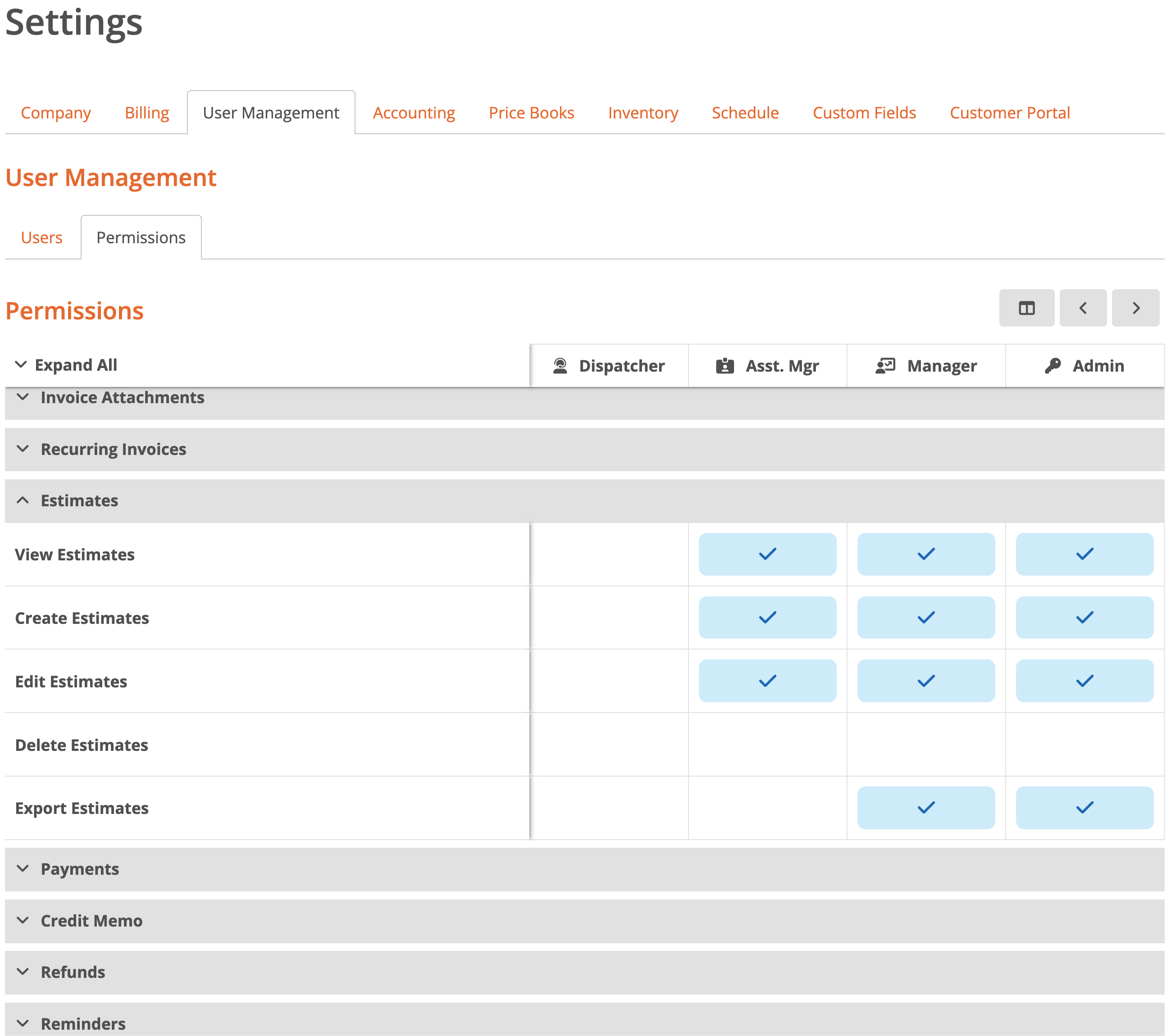1176x1036 pixels.
Task: Collapse the Estimates section
Action: (584, 500)
